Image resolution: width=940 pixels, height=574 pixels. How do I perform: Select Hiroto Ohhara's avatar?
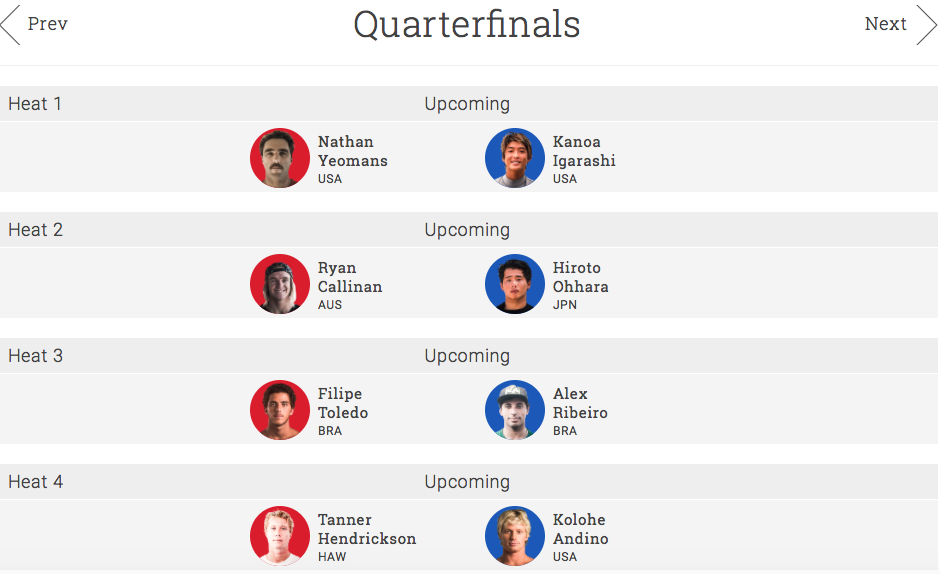coord(515,284)
